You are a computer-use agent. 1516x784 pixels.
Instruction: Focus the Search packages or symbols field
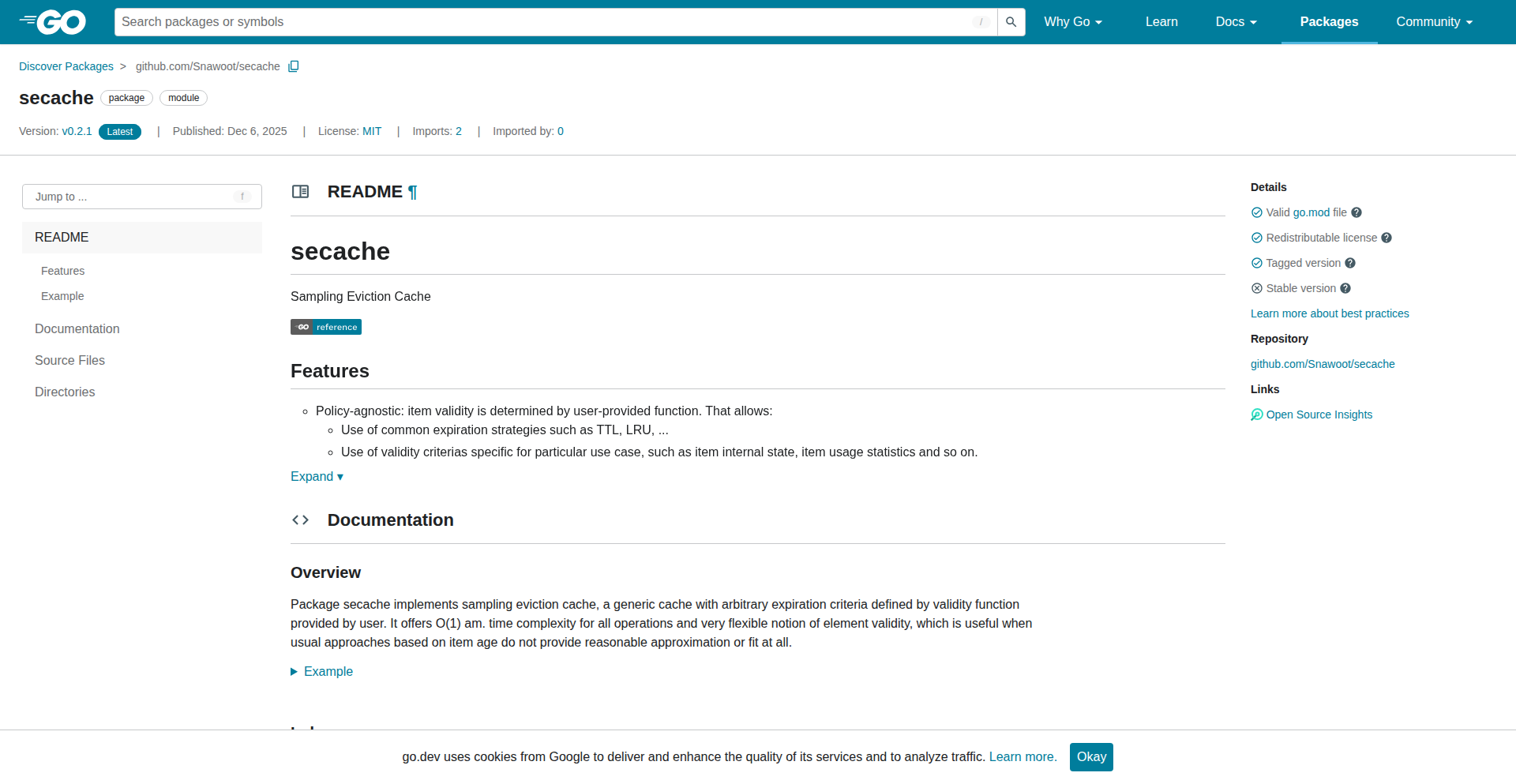[556, 22]
